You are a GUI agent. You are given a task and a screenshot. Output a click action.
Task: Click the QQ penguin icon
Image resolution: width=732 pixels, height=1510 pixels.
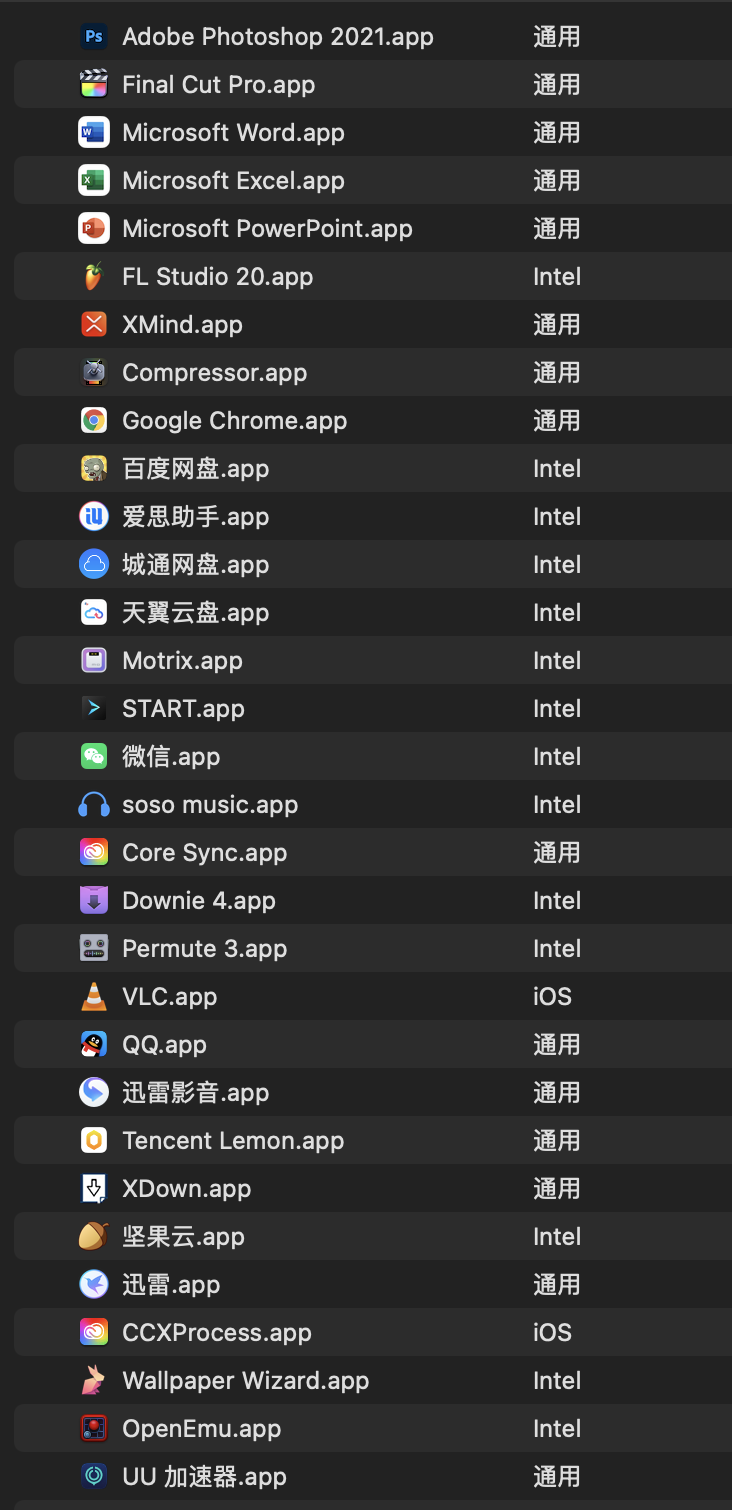pyautogui.click(x=93, y=1045)
